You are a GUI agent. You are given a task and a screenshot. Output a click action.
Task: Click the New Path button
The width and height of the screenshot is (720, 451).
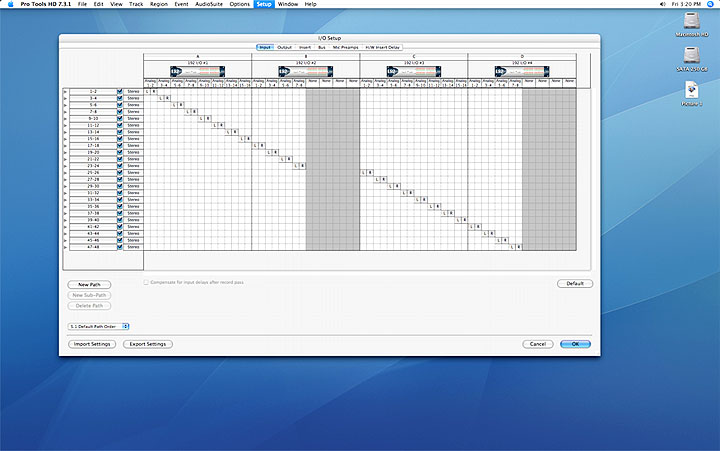coord(89,285)
